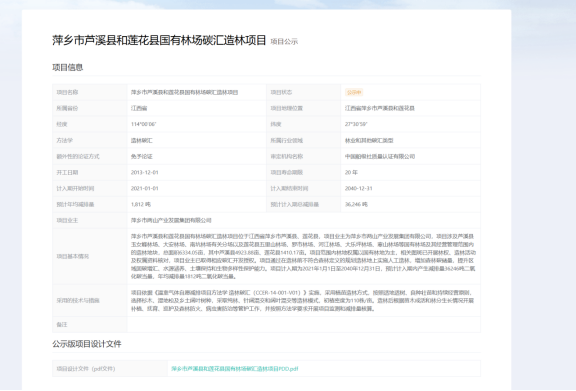Click the 项目公示 label beside the title
The height and width of the screenshot is (391, 576).
(x=284, y=42)
